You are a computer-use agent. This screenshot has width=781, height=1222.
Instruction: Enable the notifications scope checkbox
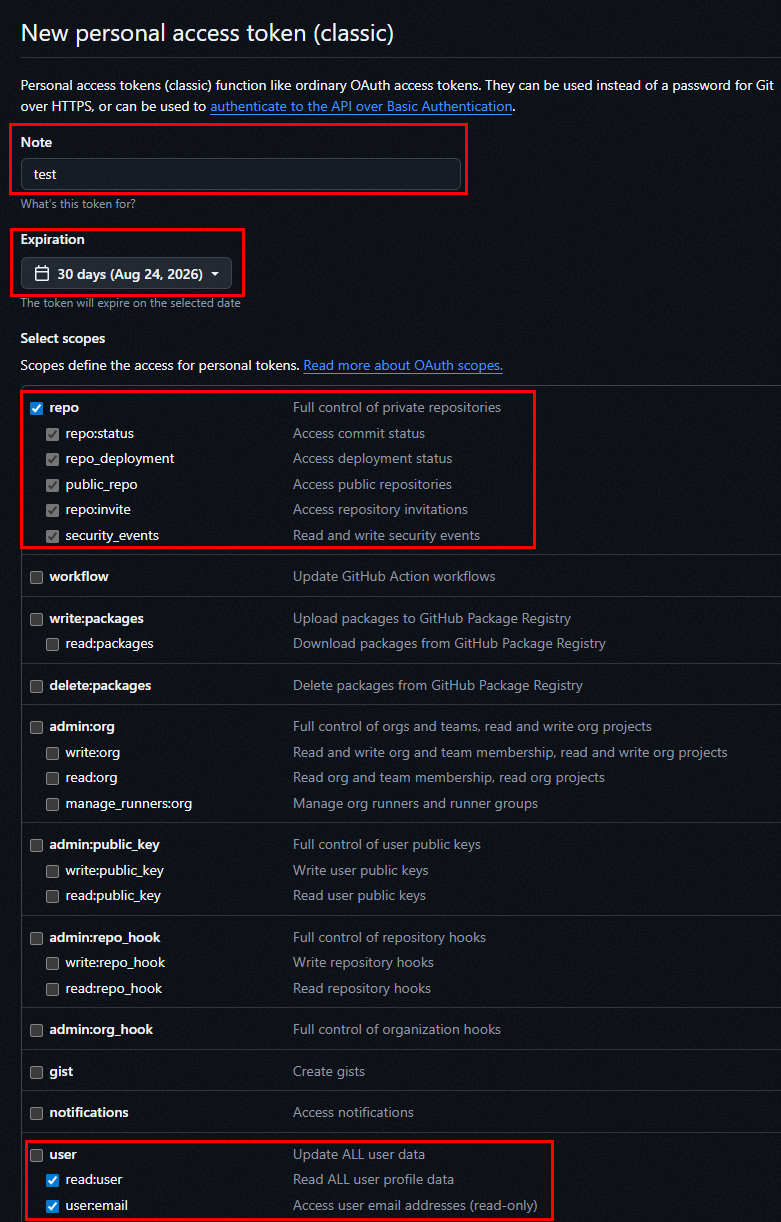tap(37, 1113)
